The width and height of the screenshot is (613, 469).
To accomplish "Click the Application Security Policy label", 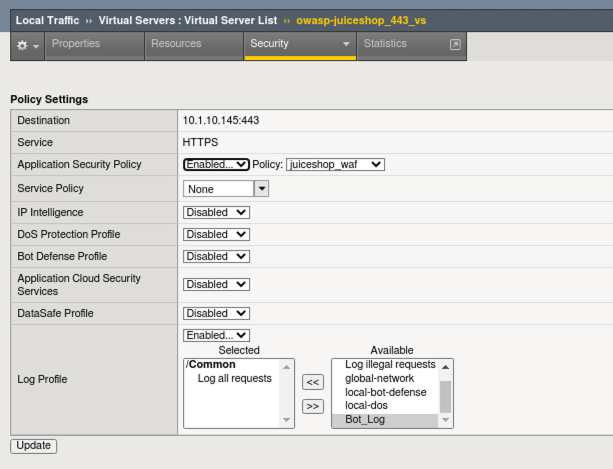I will (79, 165).
